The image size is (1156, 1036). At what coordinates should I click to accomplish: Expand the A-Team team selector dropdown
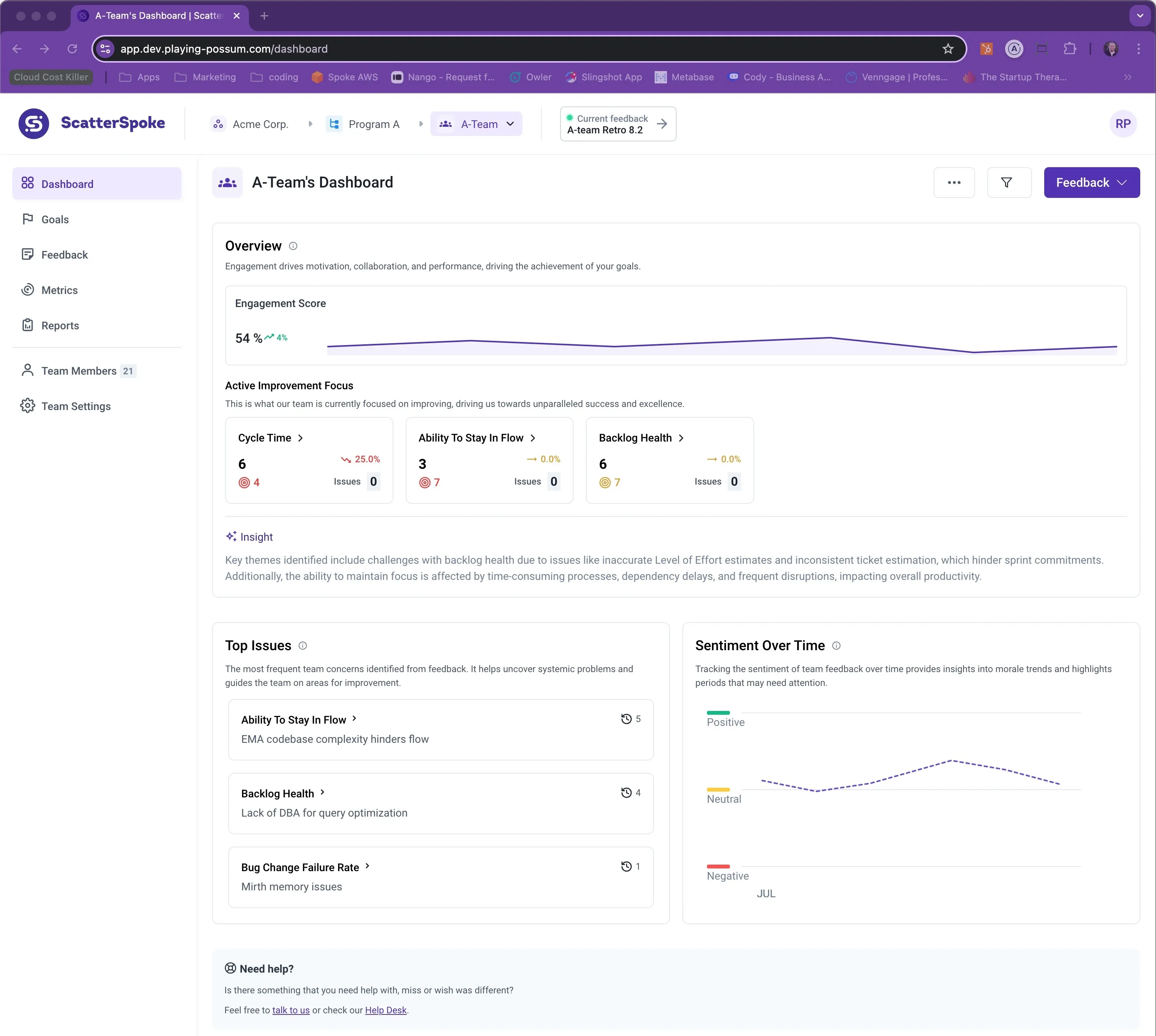(510, 123)
